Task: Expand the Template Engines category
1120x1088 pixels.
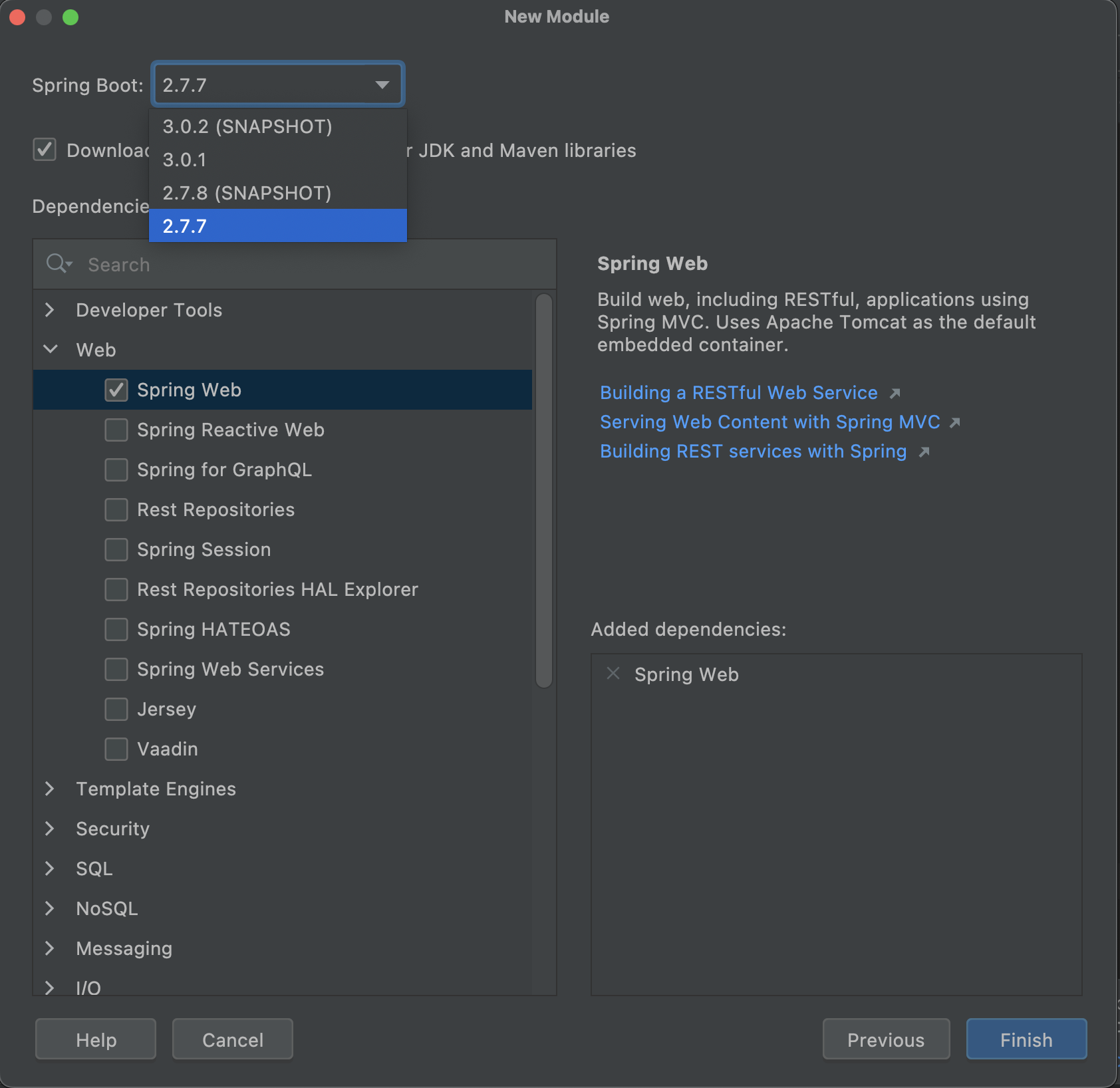Action: tap(50, 789)
